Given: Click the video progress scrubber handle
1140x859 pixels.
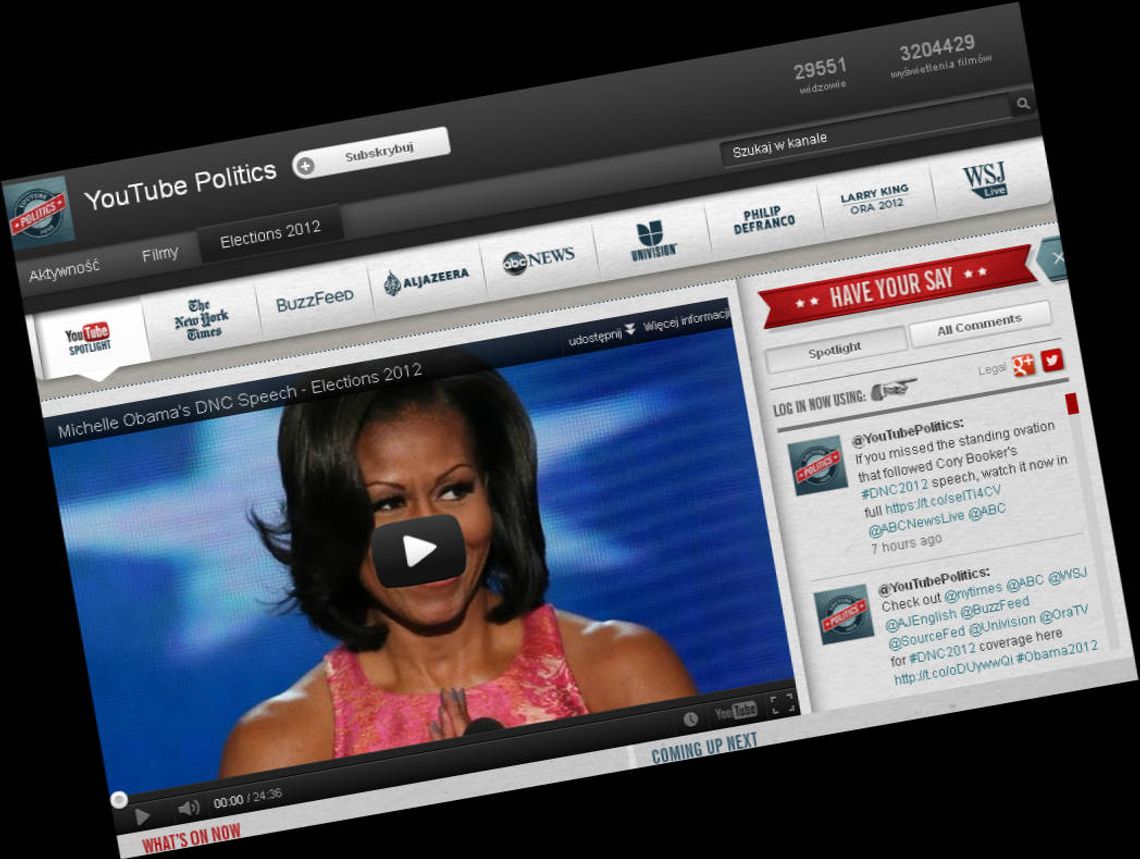Looking at the screenshot, I should point(119,800).
